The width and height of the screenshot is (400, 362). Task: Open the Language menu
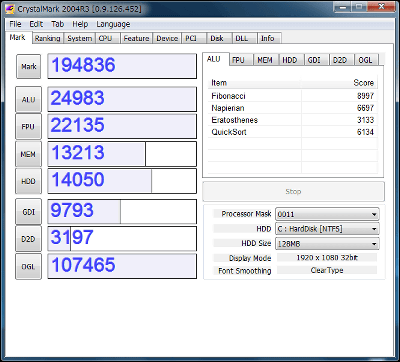pos(113,24)
